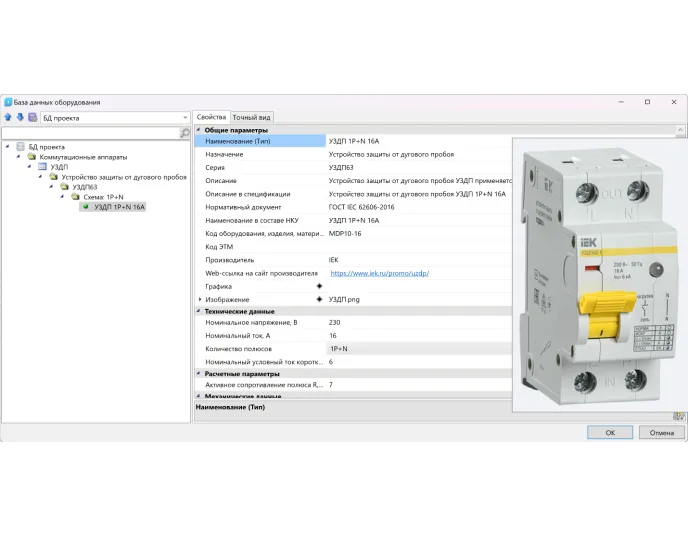The image size is (688, 537).
Task: Click the diamond marker in Графика row
Action: click(x=319, y=286)
